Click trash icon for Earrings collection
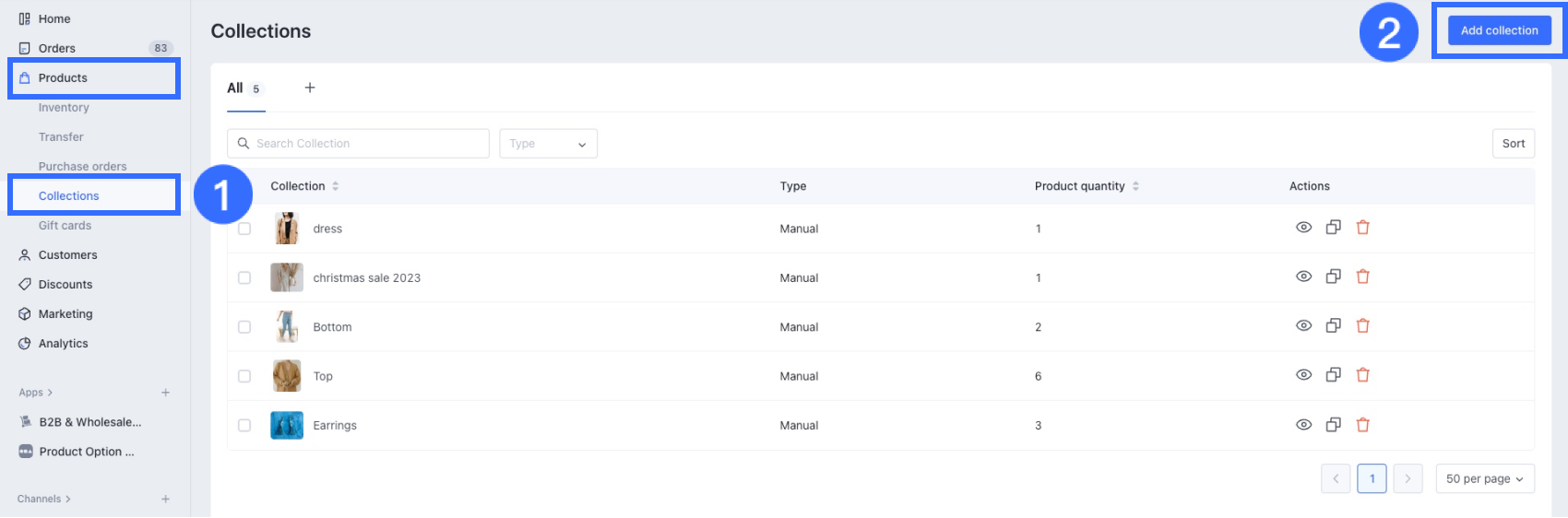This screenshot has width=1568, height=518. [x=1362, y=425]
